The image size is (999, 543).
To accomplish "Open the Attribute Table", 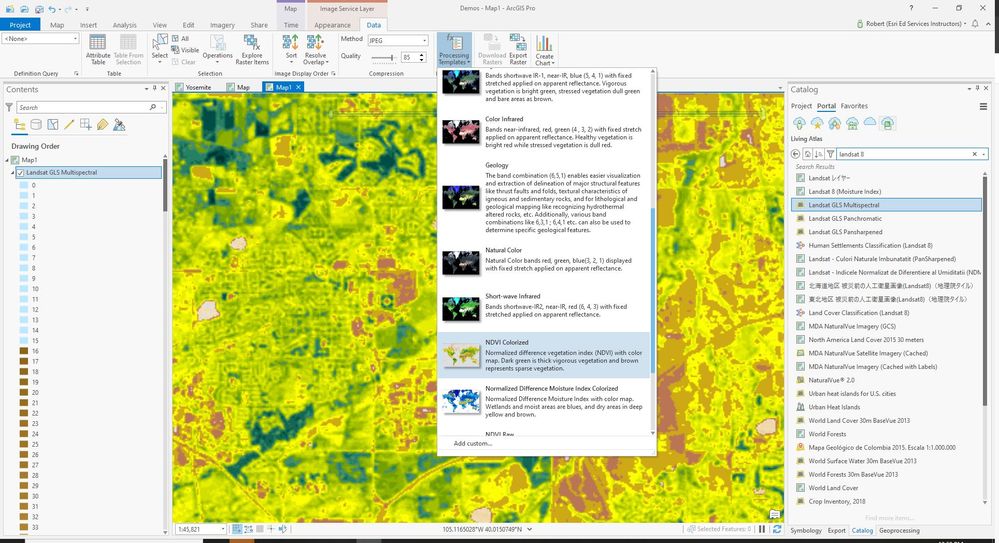I will tap(97, 50).
